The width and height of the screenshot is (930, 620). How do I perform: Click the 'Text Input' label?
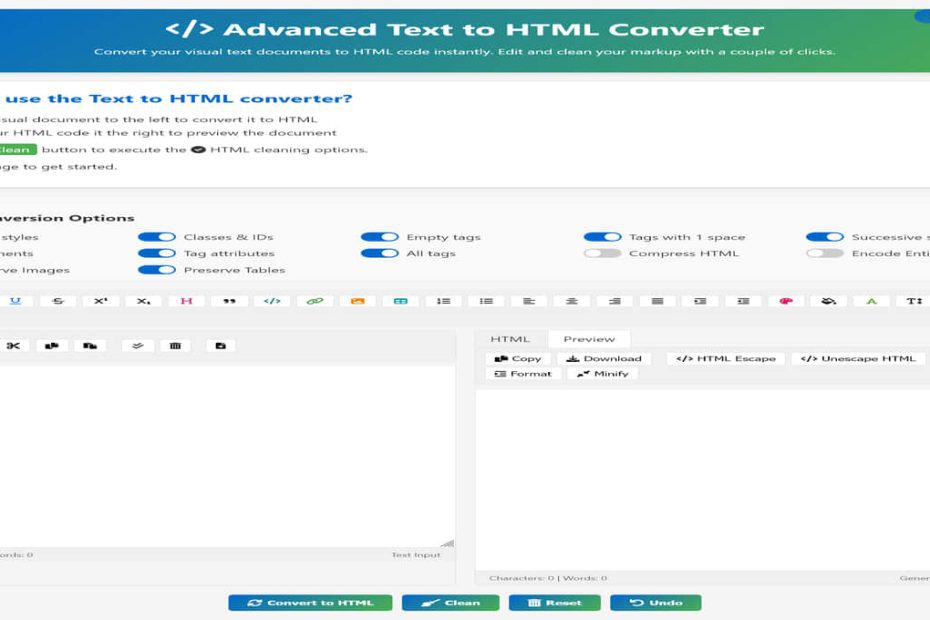(x=416, y=555)
